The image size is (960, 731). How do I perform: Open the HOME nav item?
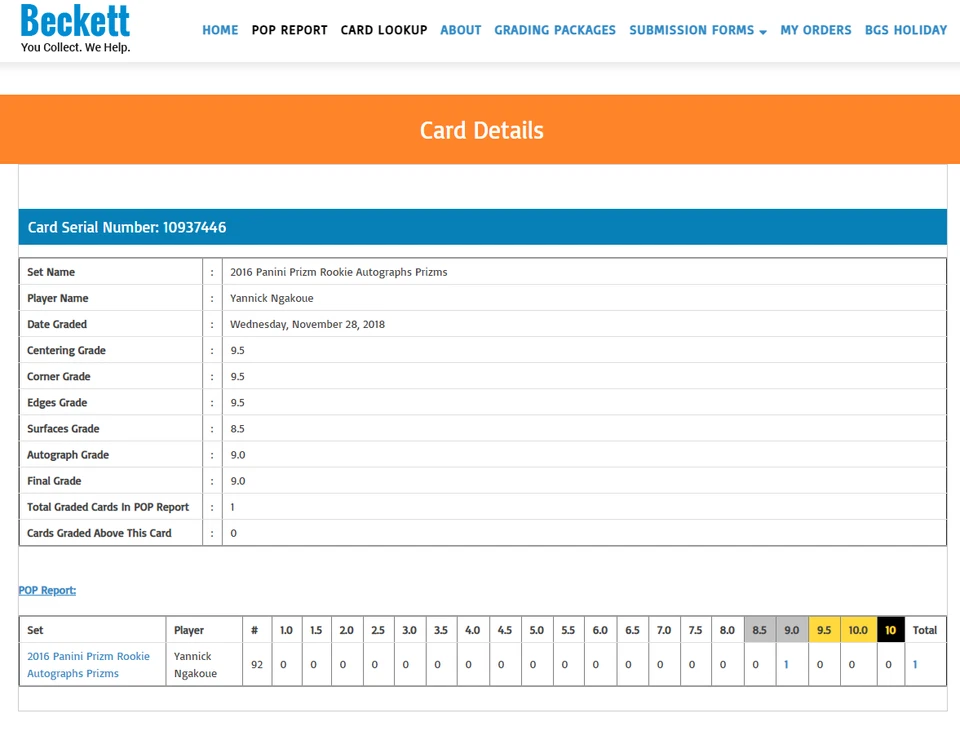(220, 30)
